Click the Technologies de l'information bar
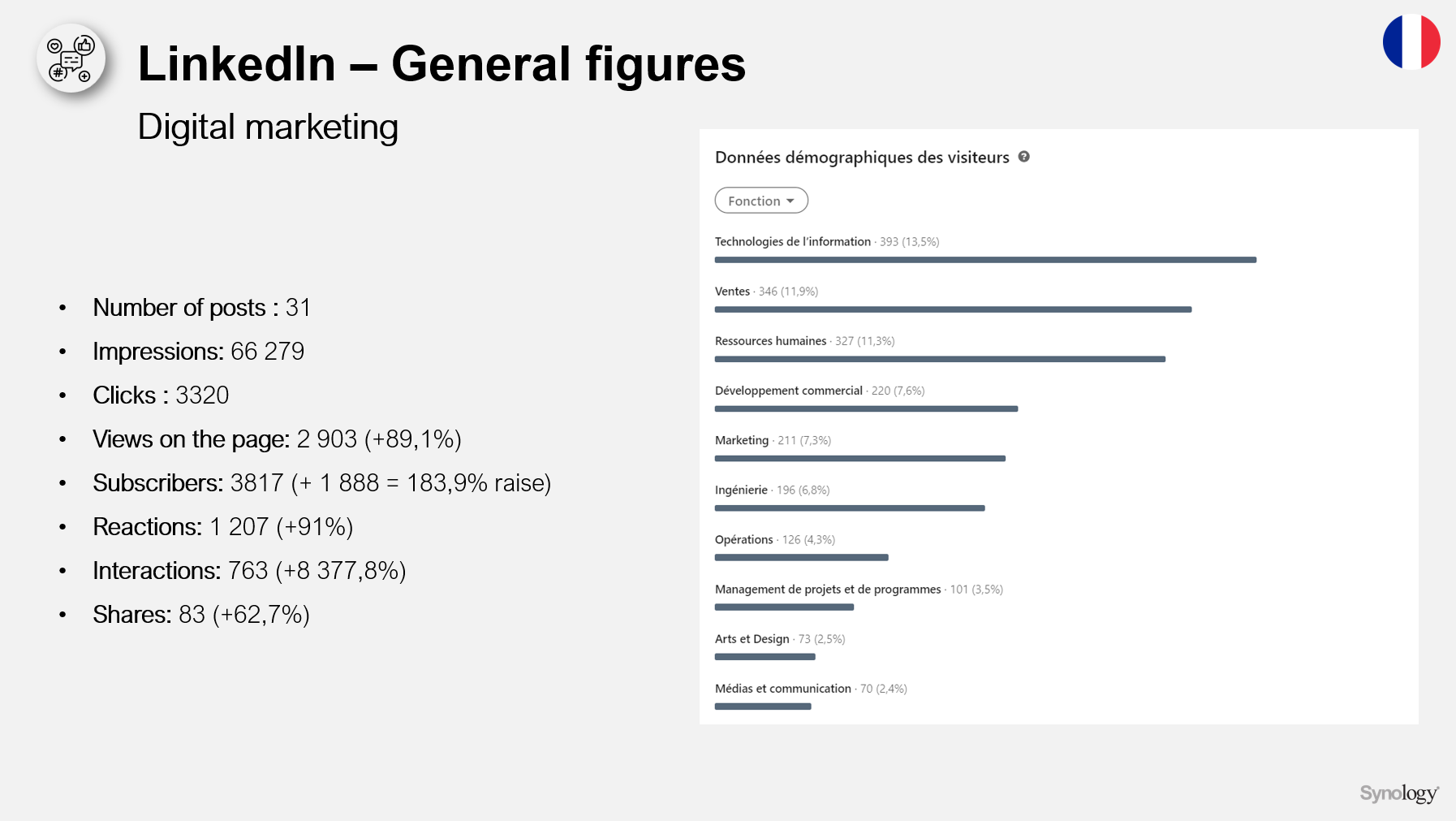Screen dimensions: 1456x821 [x=985, y=260]
